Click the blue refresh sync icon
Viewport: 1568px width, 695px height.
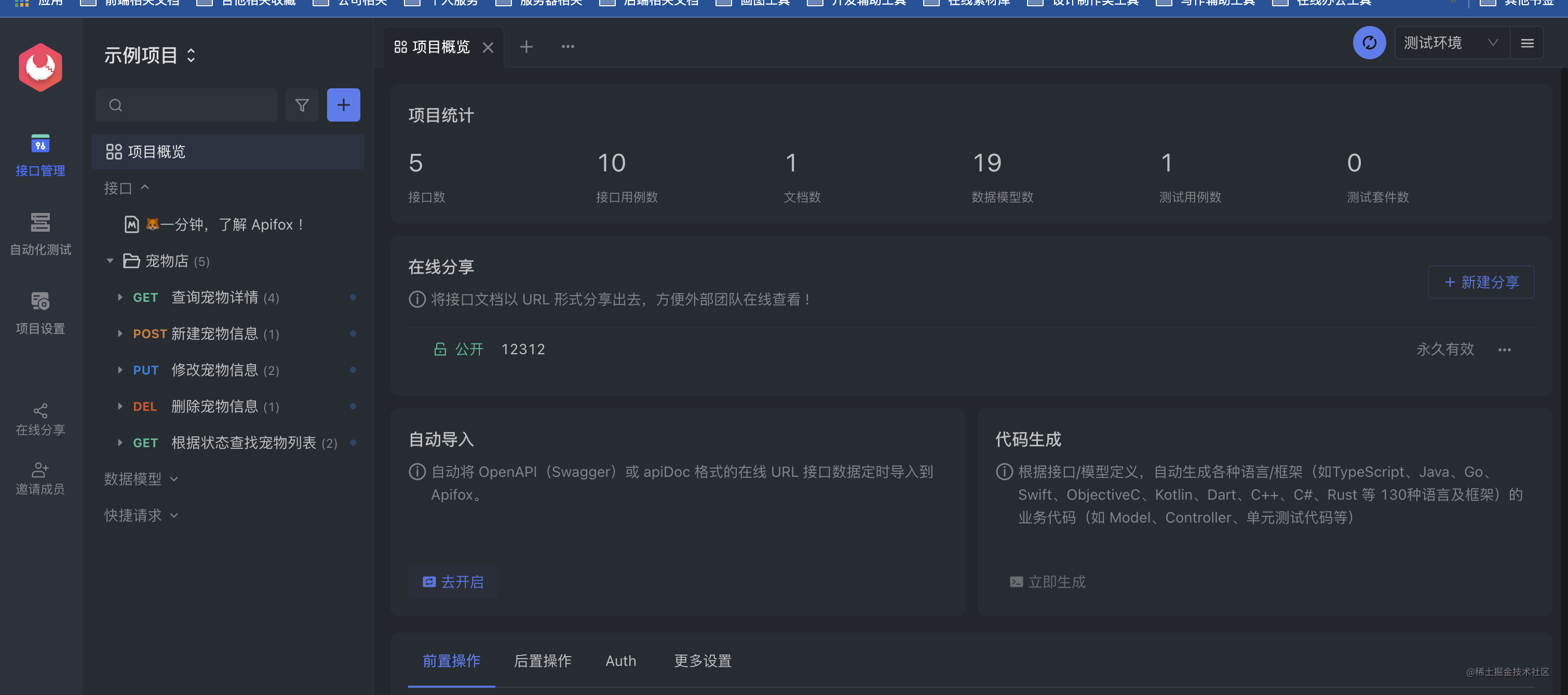pos(1369,43)
